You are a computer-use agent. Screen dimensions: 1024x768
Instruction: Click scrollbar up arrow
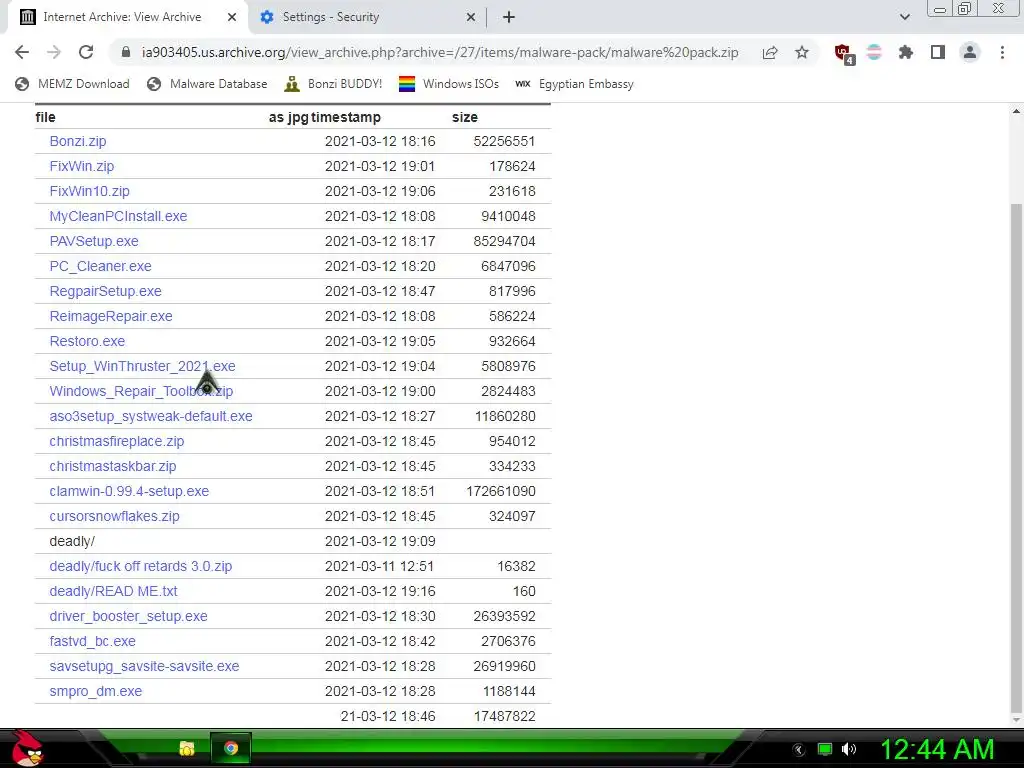coord(1016,112)
